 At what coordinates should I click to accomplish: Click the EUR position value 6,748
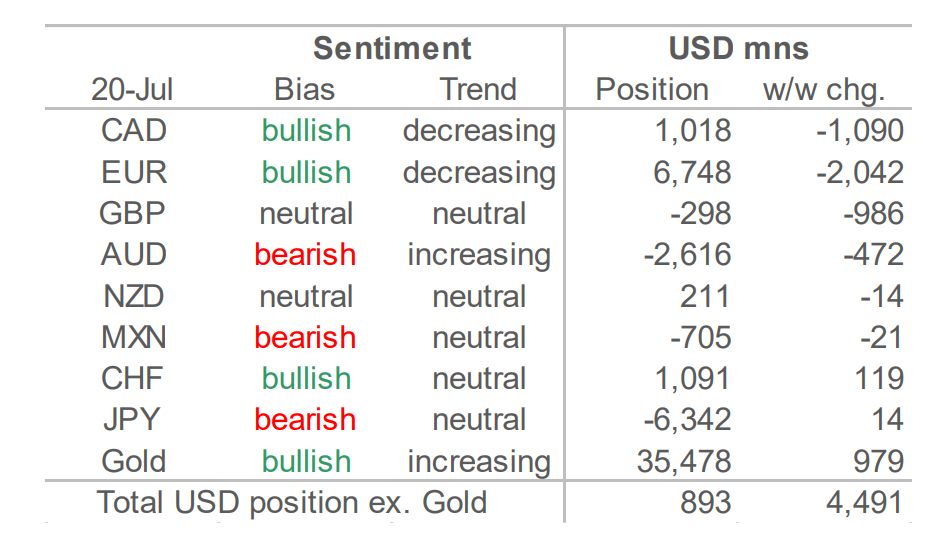click(692, 173)
